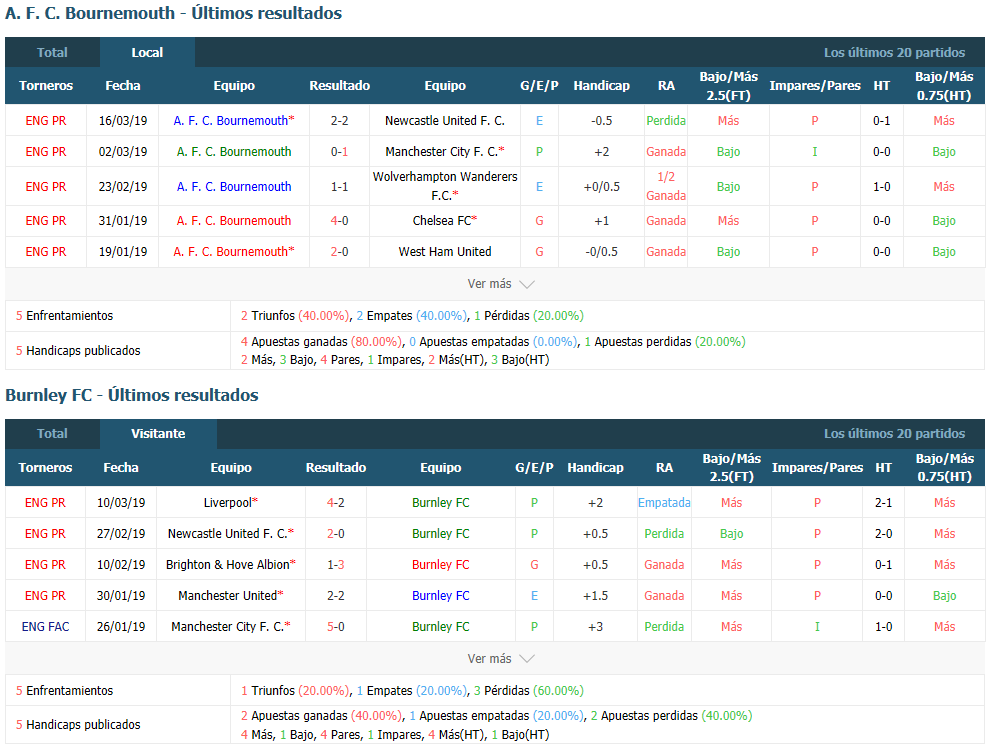
Task: Click ENG PR in the 16/03/19 row
Action: 46,121
